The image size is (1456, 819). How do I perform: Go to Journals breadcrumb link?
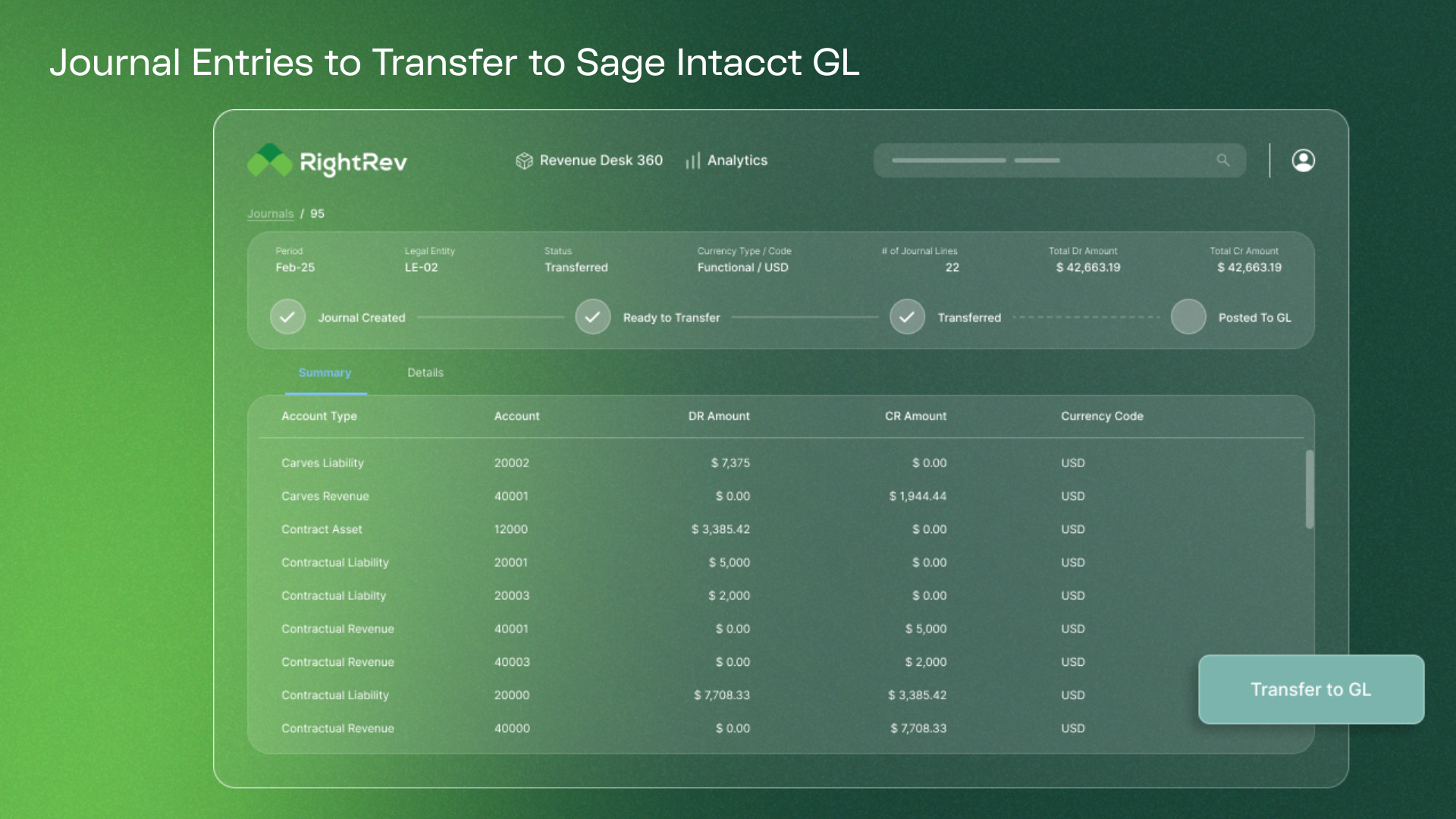pyautogui.click(x=270, y=214)
